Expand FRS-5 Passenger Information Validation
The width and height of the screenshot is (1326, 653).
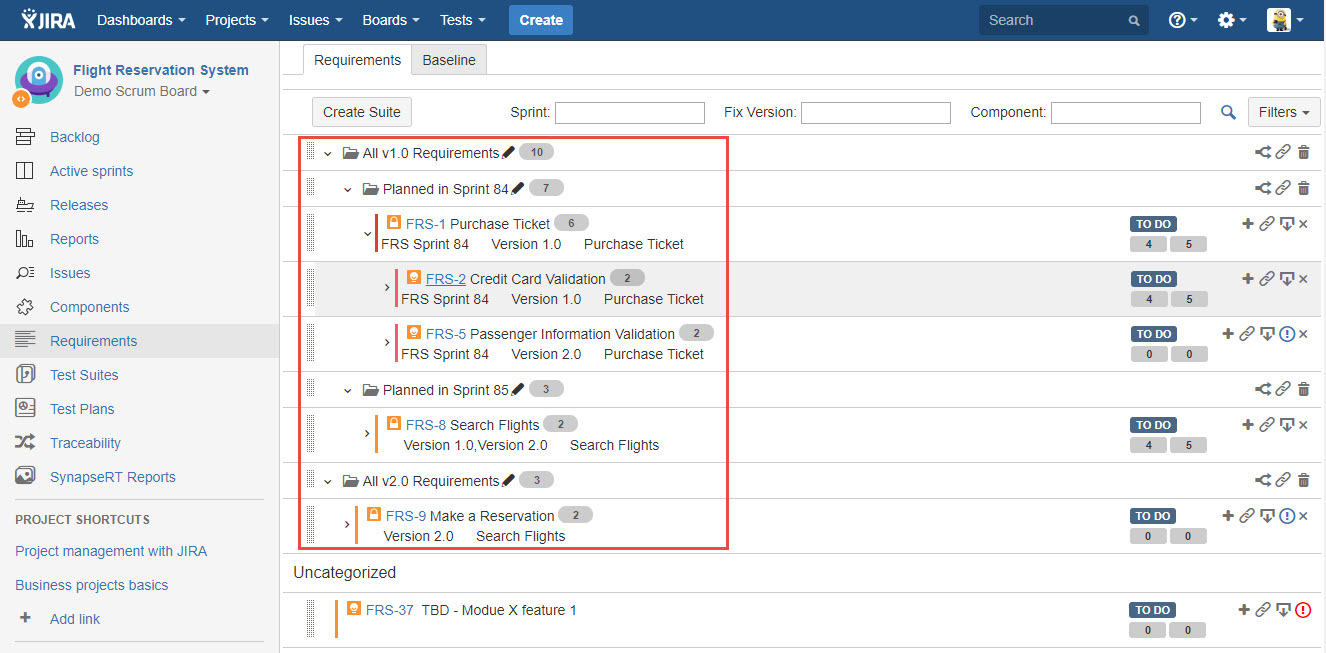coord(387,343)
